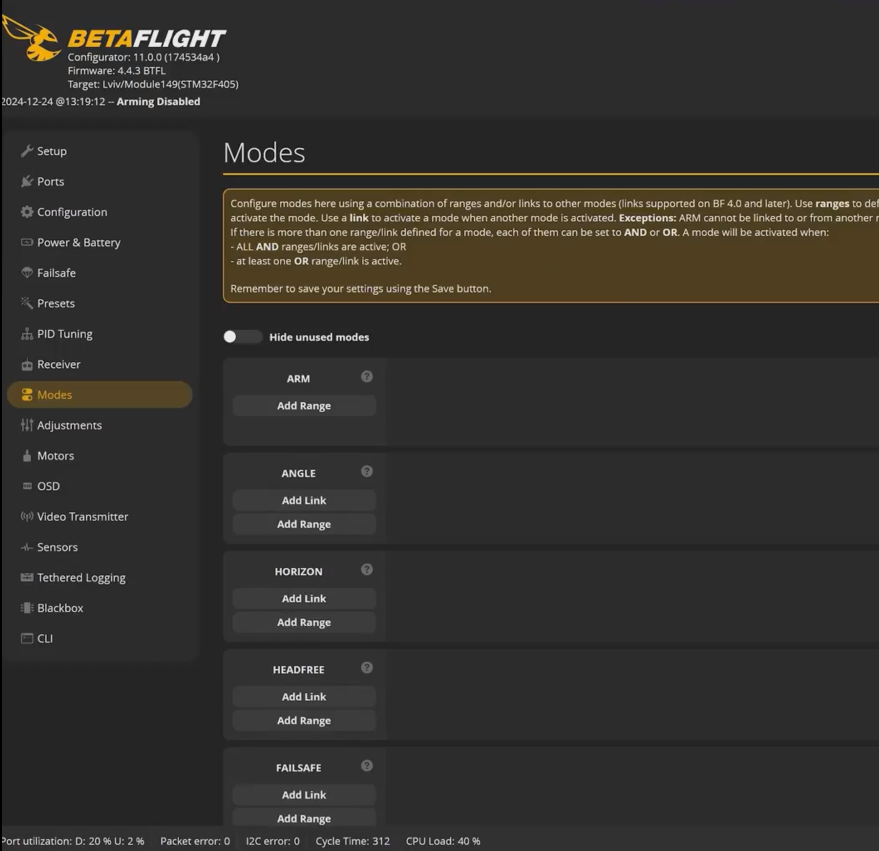
Task: Toggle the Hide unused modes switch
Action: click(x=242, y=337)
